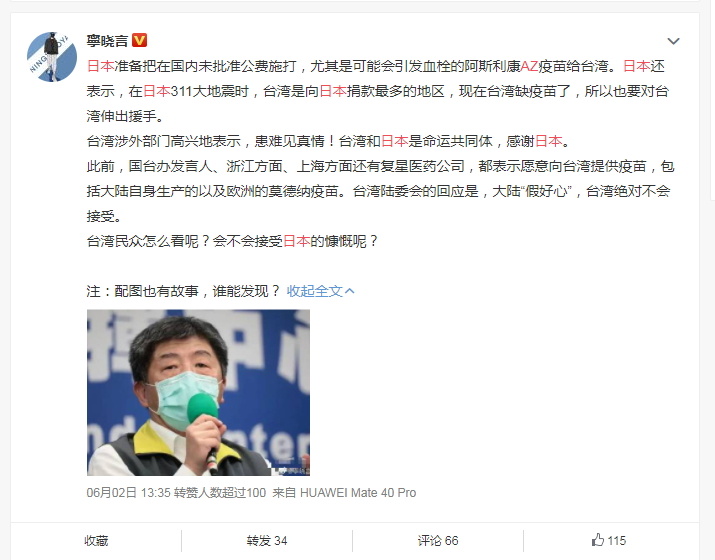Click the user avatar of 寧晓言

tap(52, 57)
